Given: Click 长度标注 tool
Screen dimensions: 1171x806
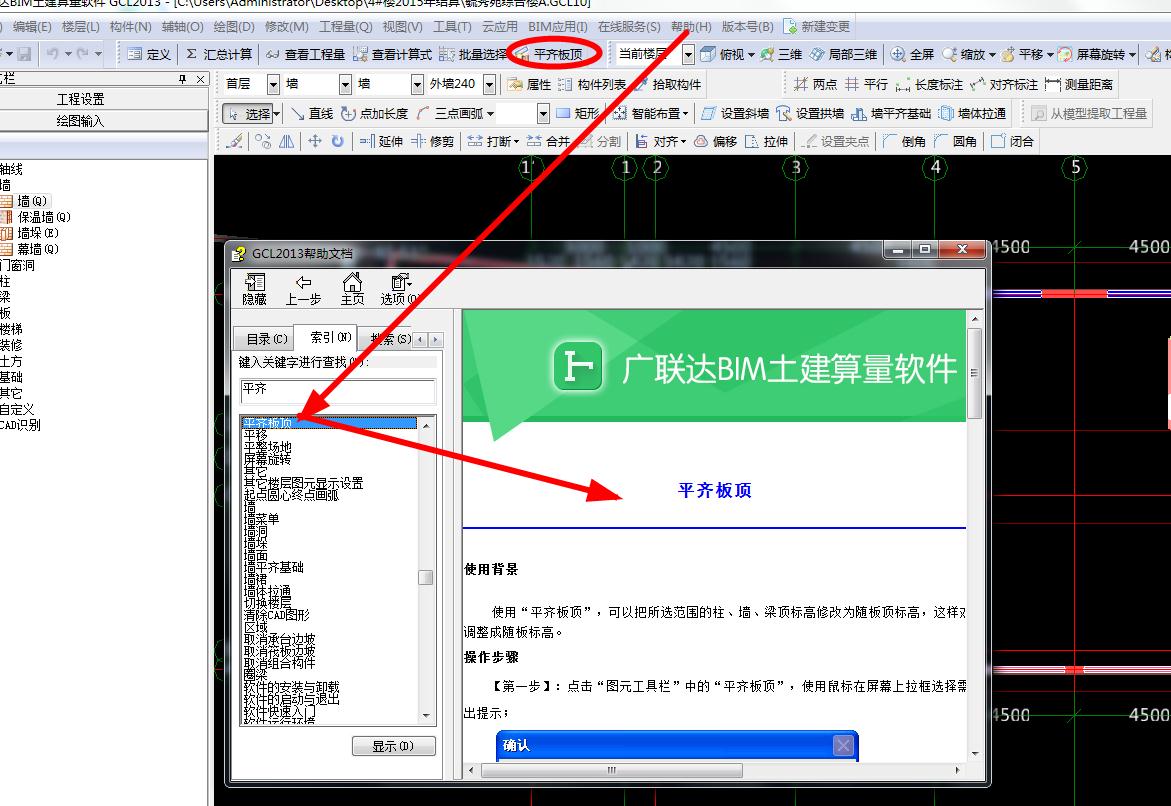Looking at the screenshot, I should coord(929,84).
